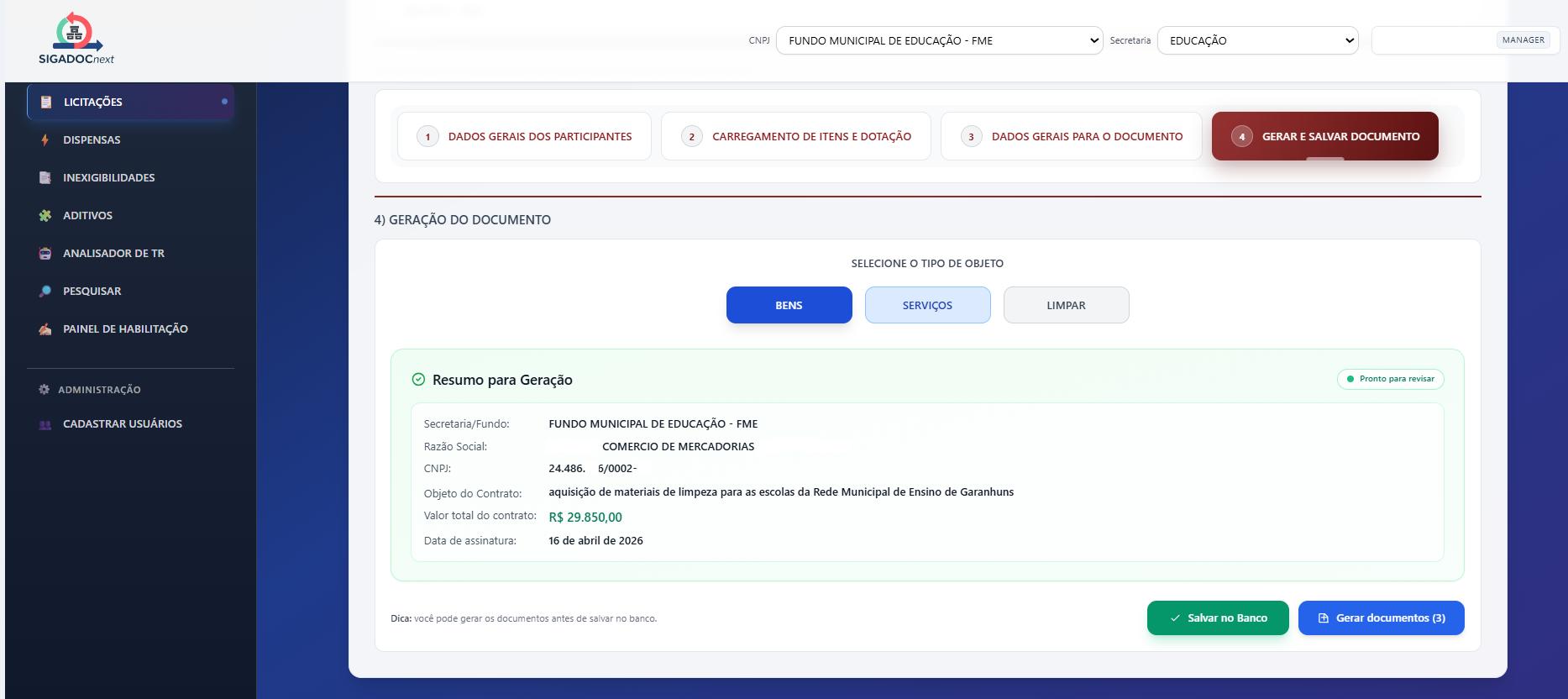Image resolution: width=1568 pixels, height=699 pixels.
Task: Open the CNPJ Fundo Municipal dropdown
Action: (939, 40)
